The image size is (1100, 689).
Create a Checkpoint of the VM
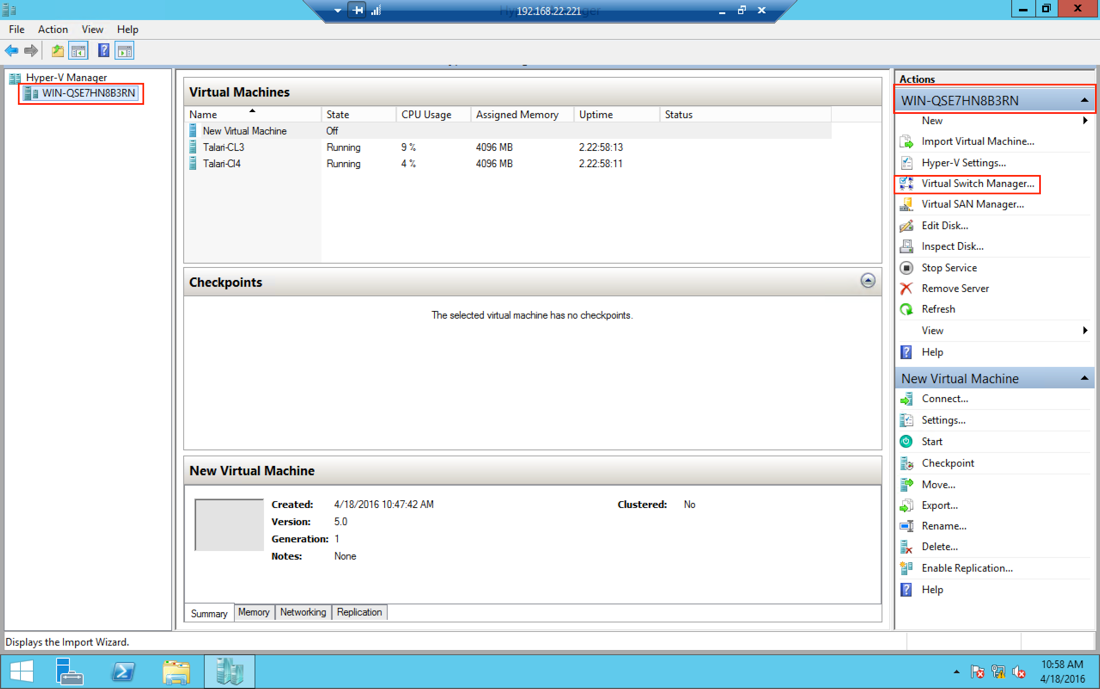click(x=947, y=463)
